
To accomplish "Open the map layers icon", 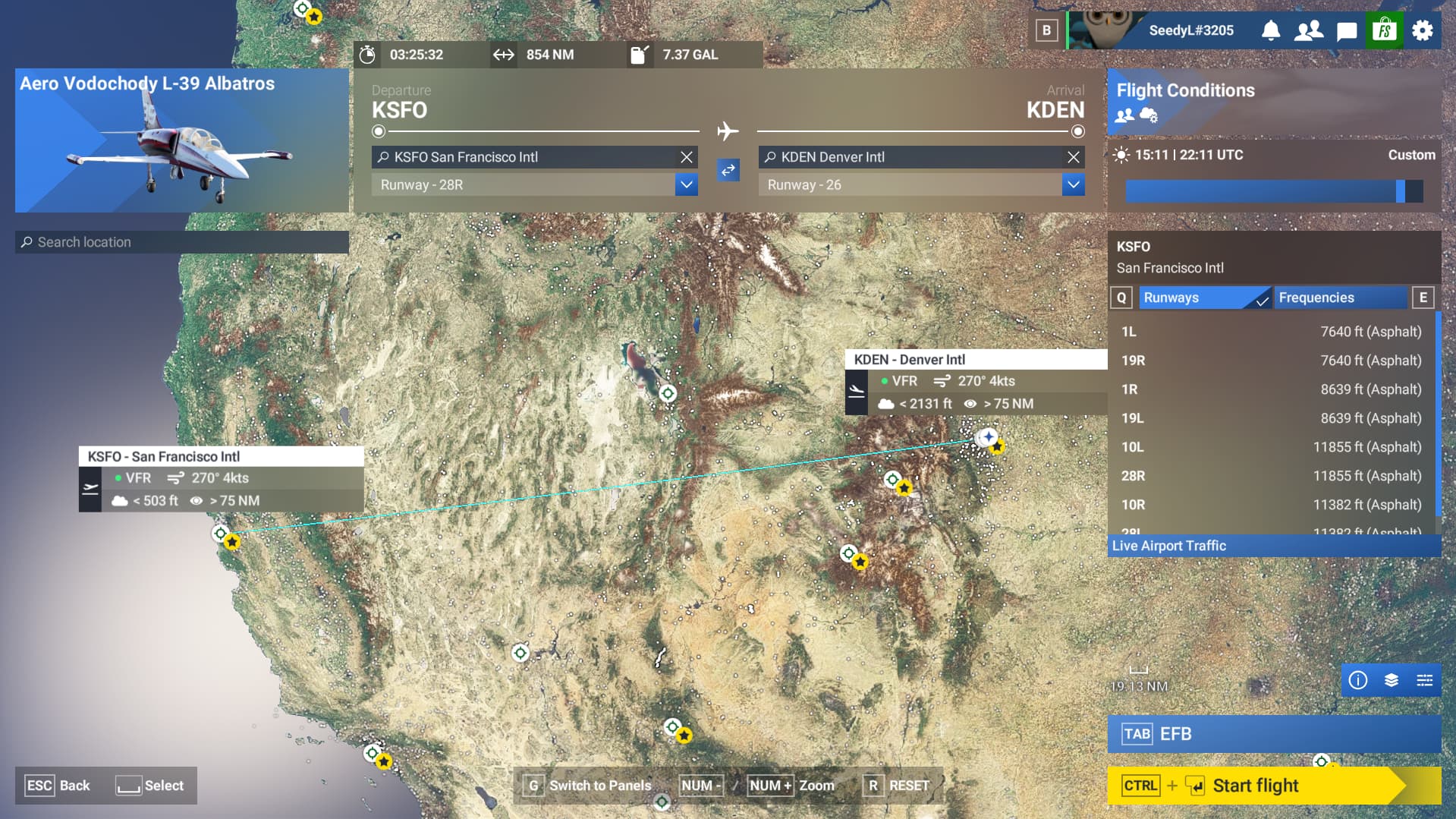I will click(x=1392, y=680).
